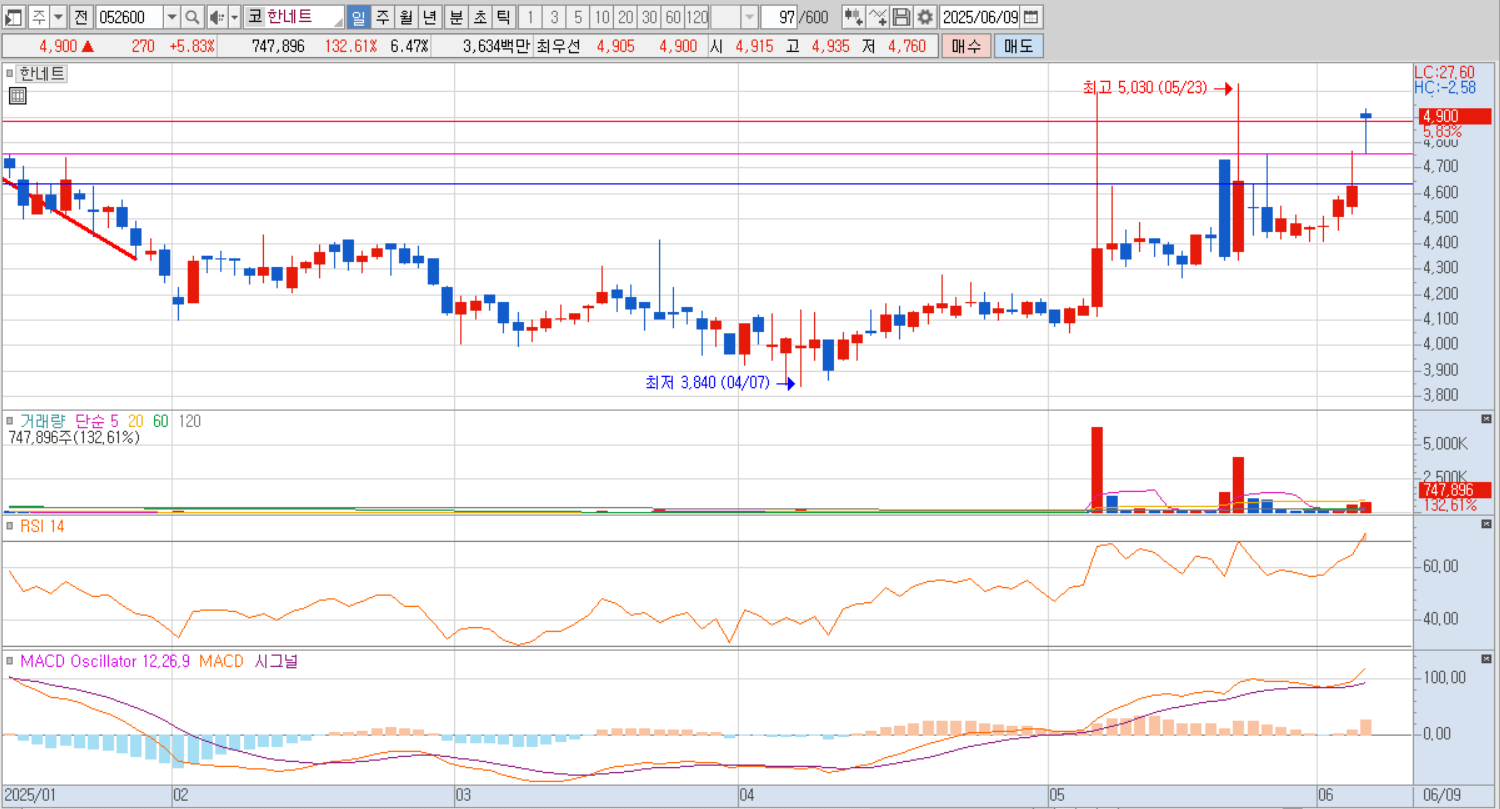The image size is (1500, 809).
Task: Switch to the 초 second chart
Action: (x=479, y=17)
